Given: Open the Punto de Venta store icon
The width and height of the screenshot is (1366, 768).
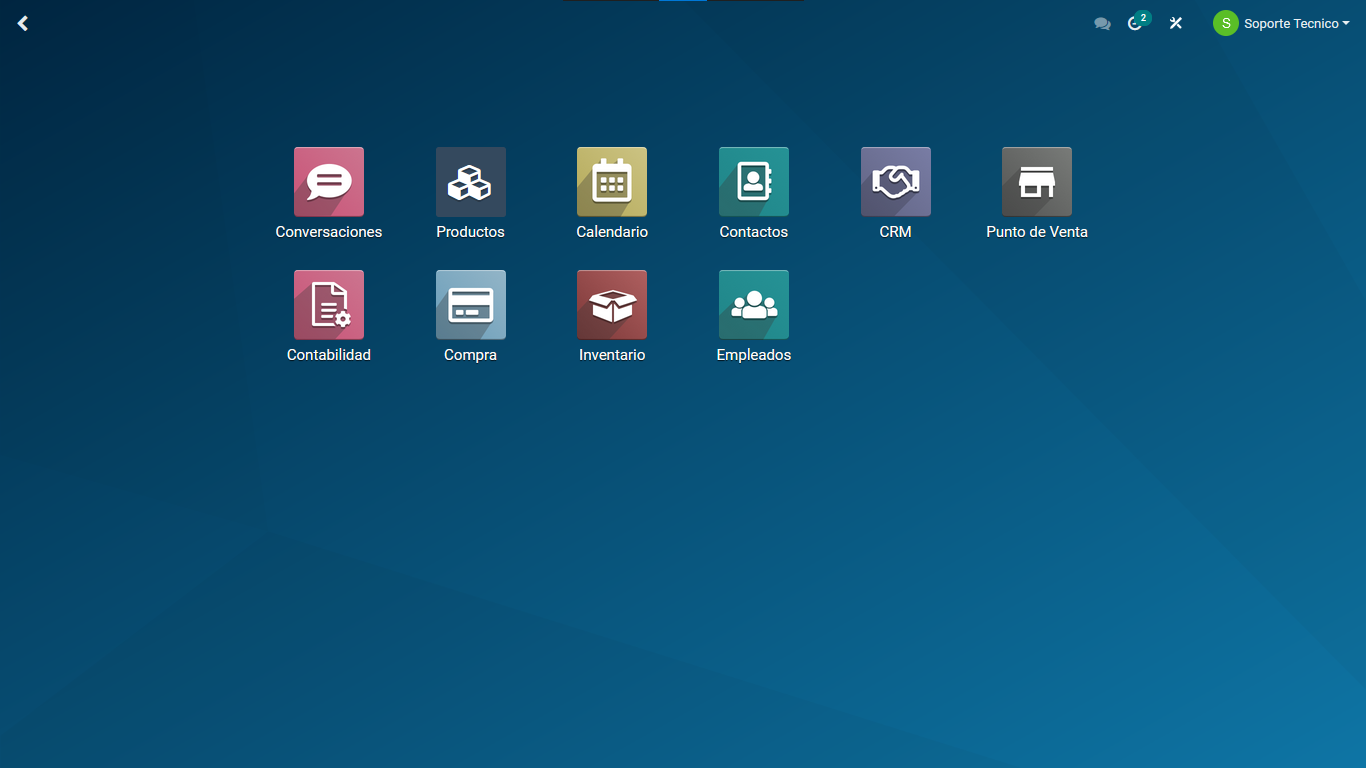Looking at the screenshot, I should [1037, 182].
